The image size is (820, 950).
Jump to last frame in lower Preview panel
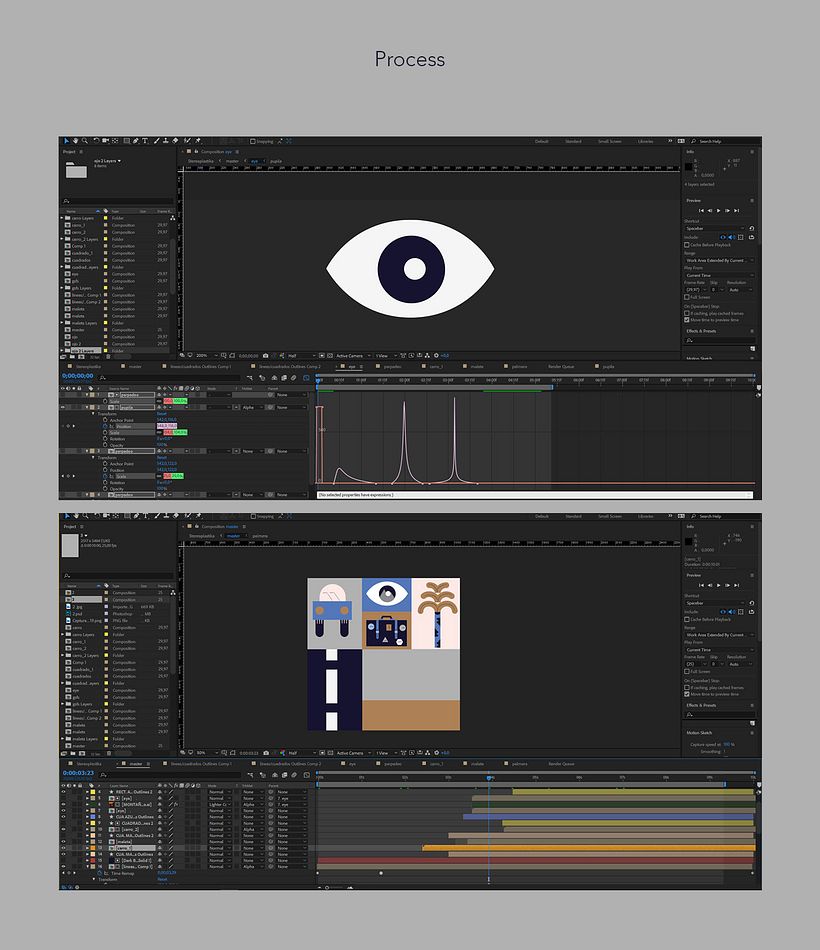(x=736, y=585)
